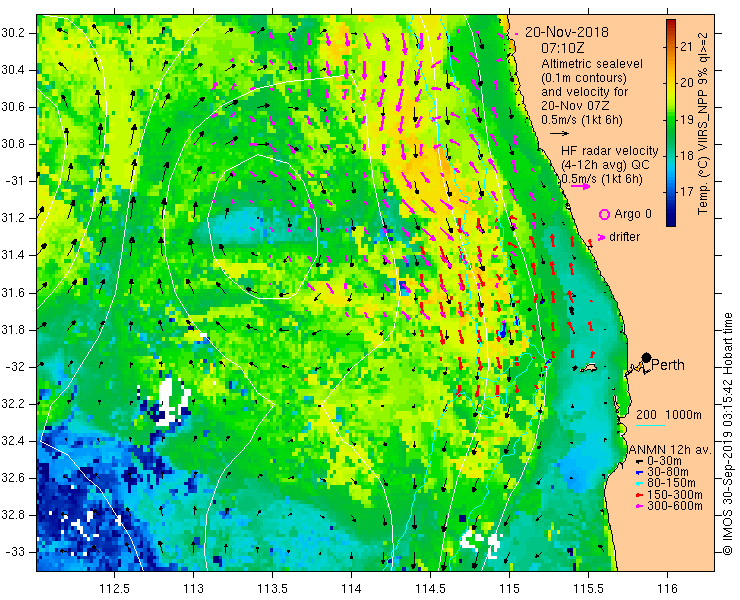Click the black Perth city marker dot
The image size is (740, 600).
pos(646,357)
